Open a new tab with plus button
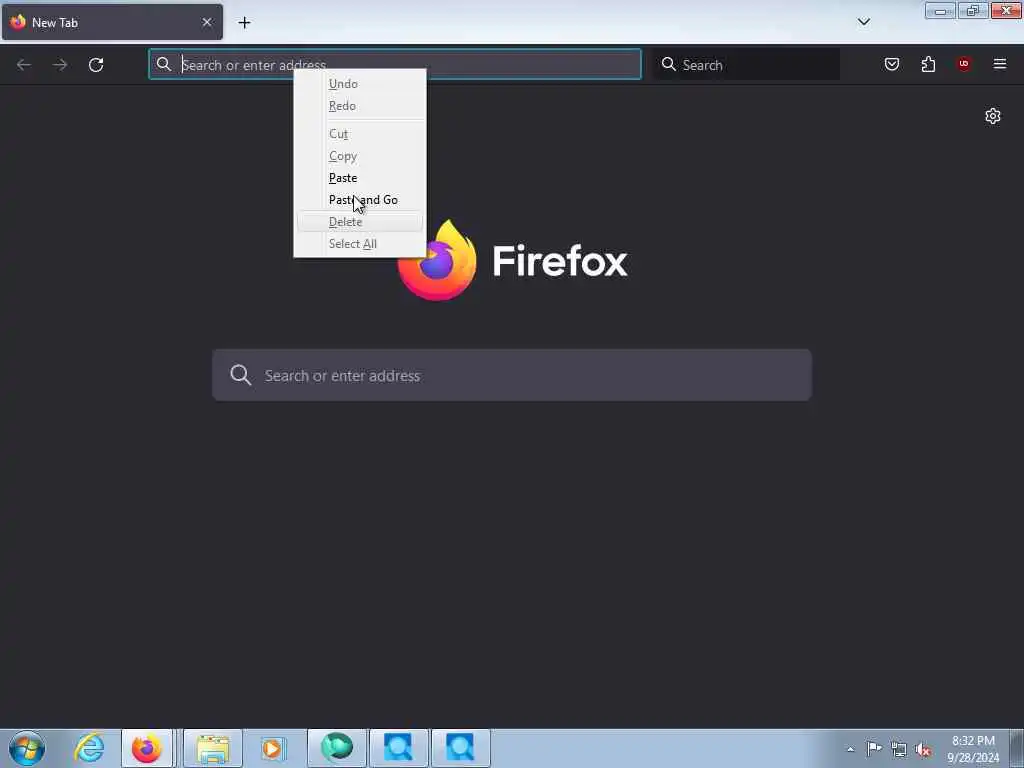 pos(244,23)
